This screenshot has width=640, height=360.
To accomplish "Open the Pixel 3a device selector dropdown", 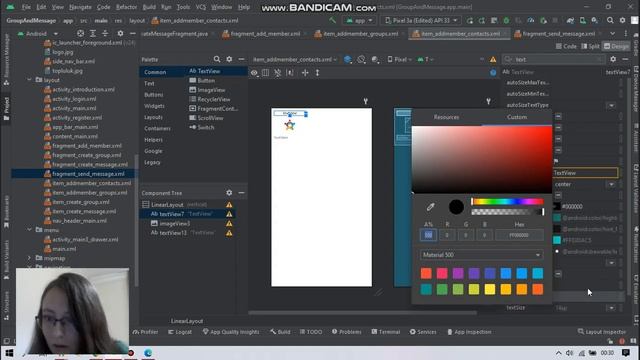I will [421, 20].
